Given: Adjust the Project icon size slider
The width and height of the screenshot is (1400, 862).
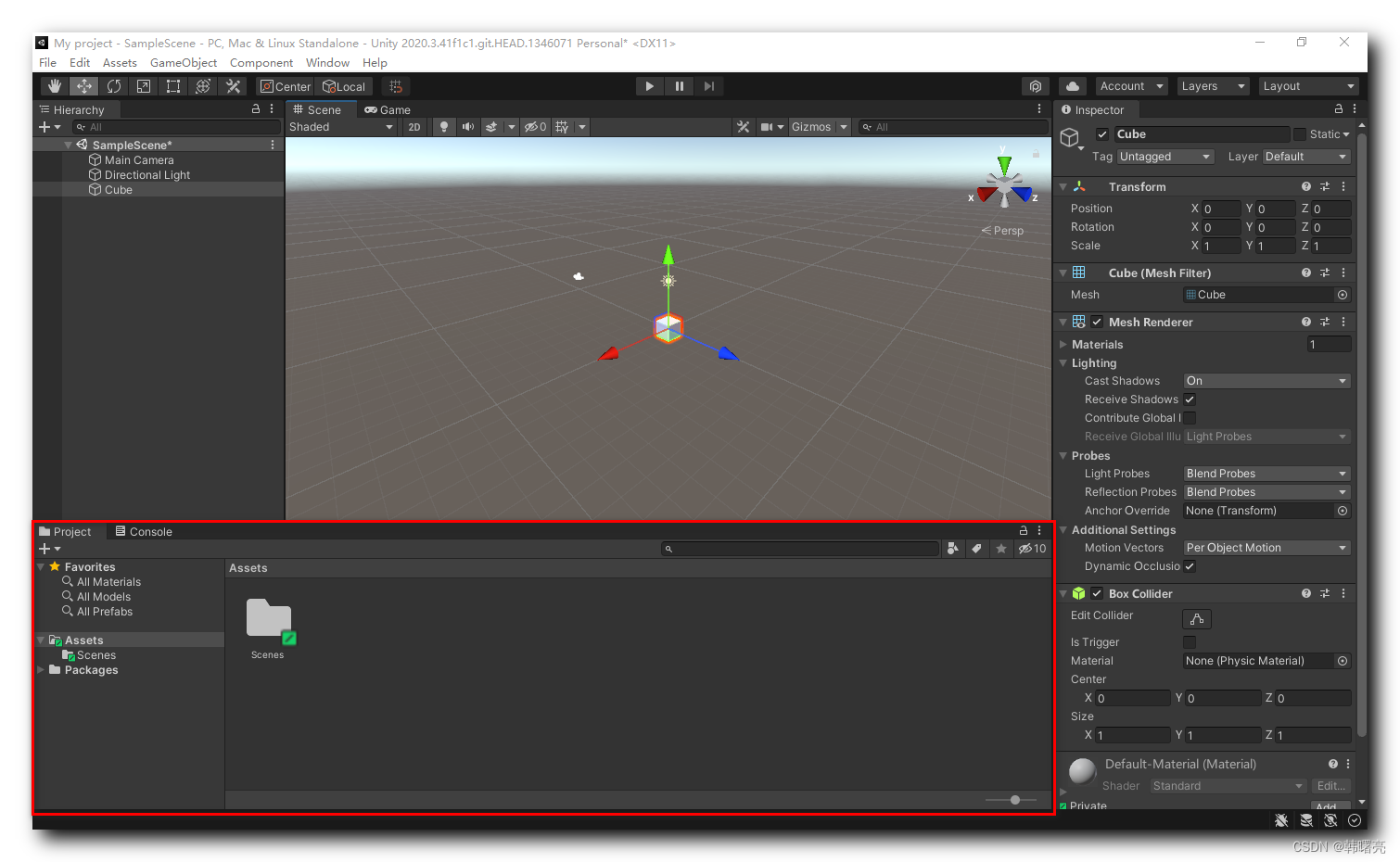Looking at the screenshot, I should point(1015,799).
